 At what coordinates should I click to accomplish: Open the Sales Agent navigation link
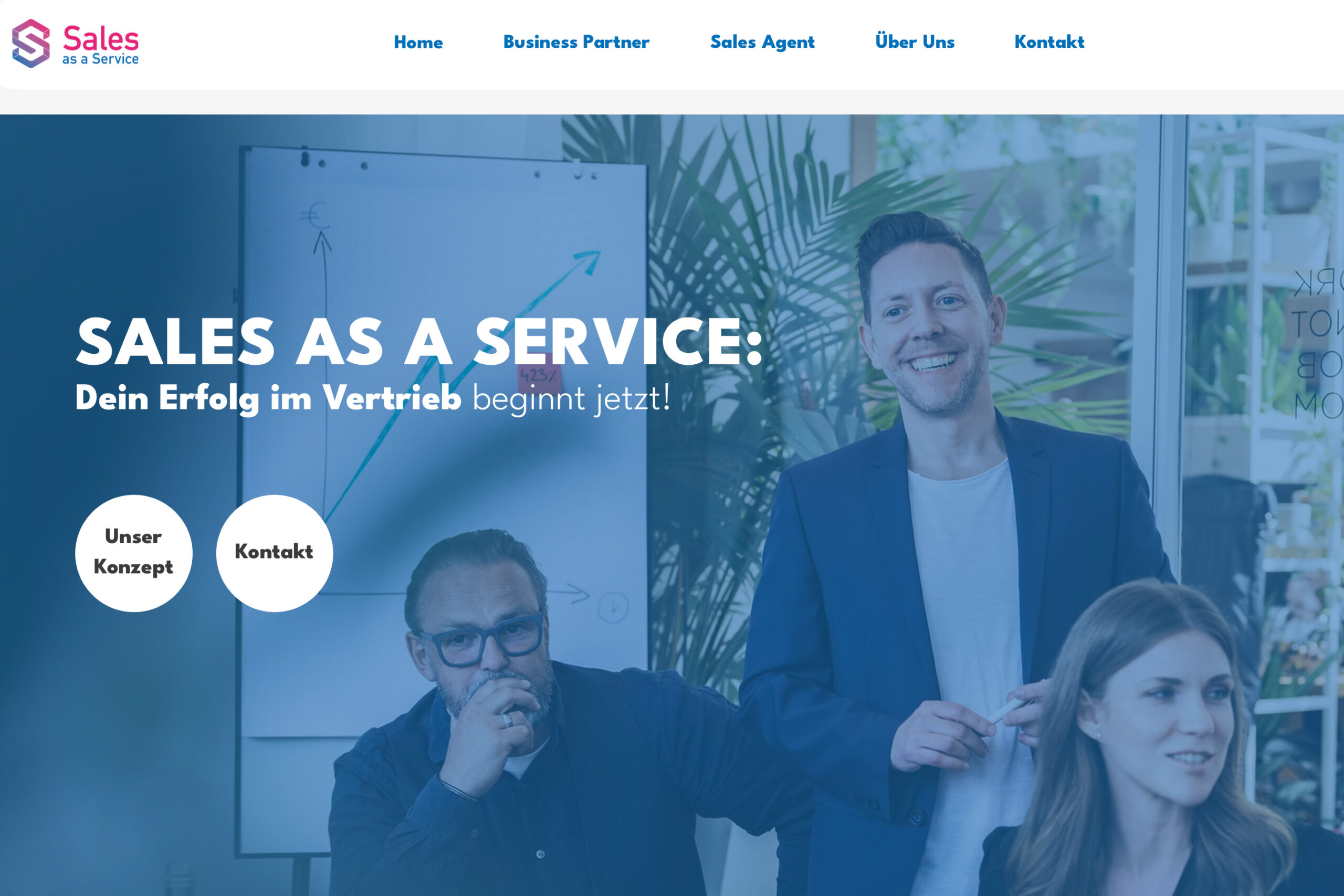762,43
